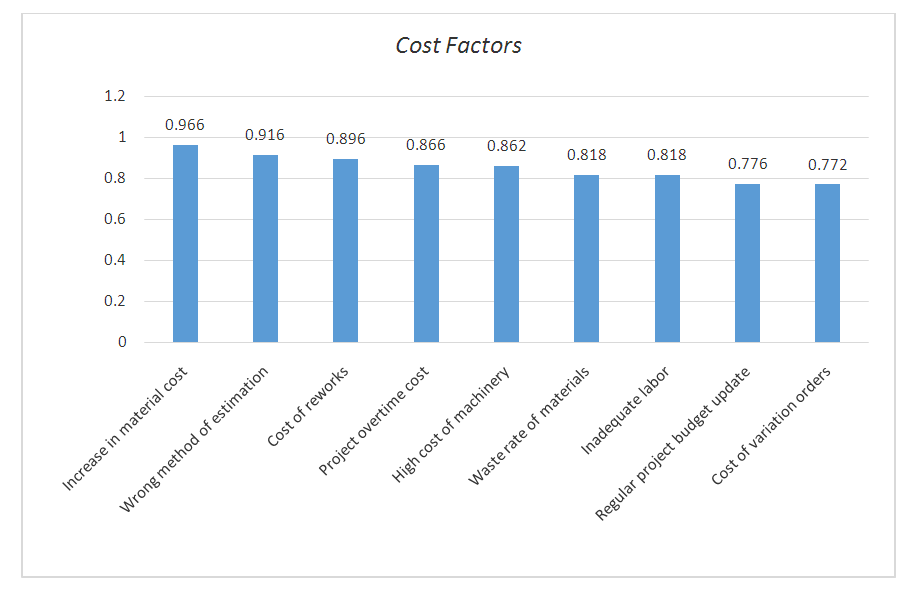Select the 'Wrong method of estimation' bar
Screen dimensions: 911x589
(x=265, y=249)
